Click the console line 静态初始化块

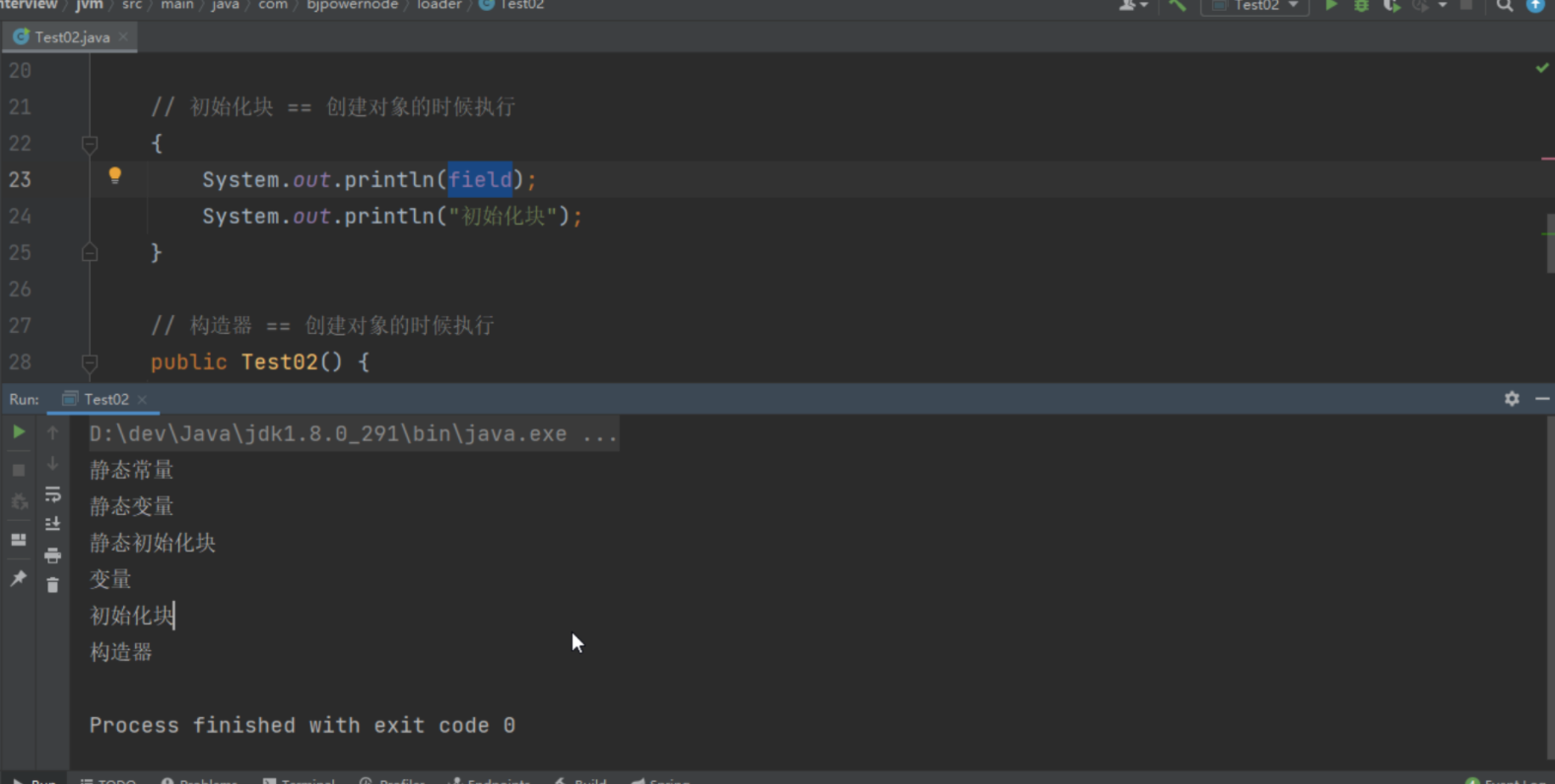tap(153, 544)
